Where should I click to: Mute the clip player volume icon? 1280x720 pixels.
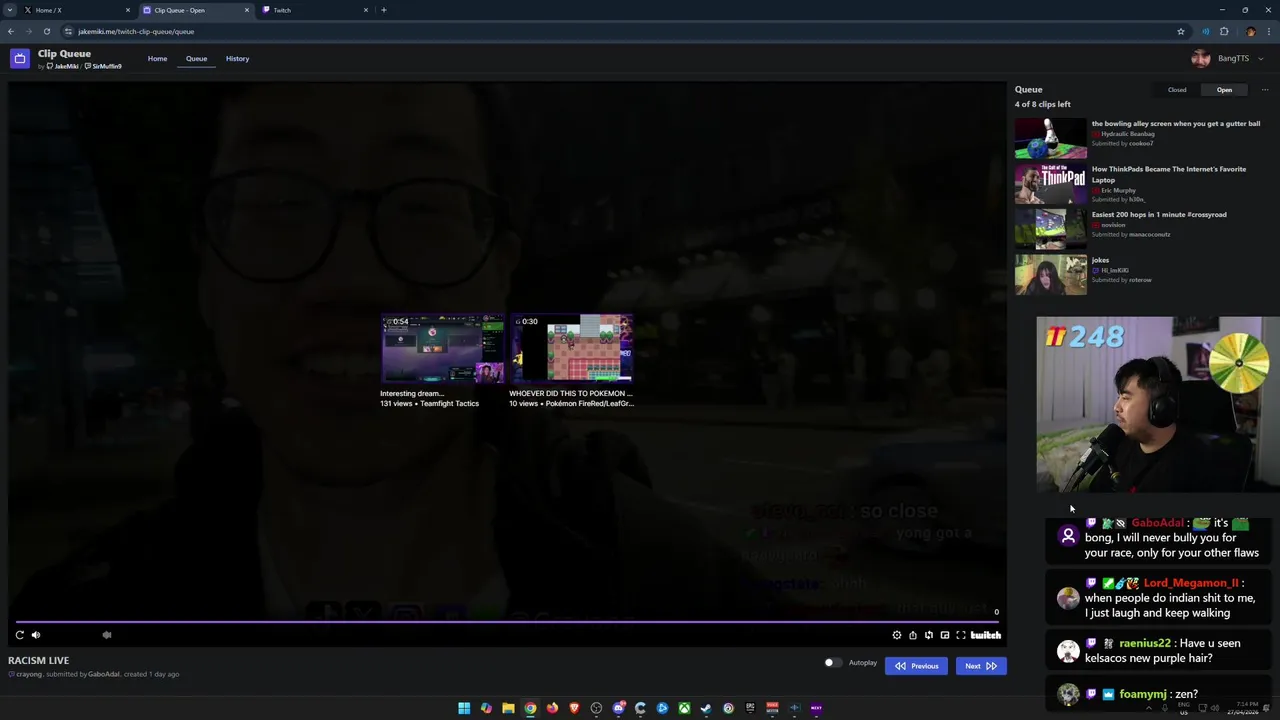tap(36, 635)
